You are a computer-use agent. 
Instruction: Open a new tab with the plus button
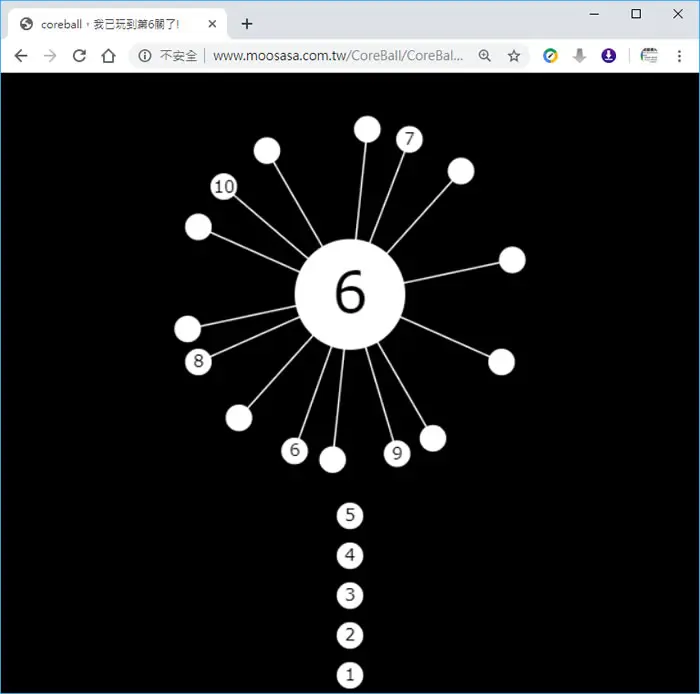pos(247,24)
